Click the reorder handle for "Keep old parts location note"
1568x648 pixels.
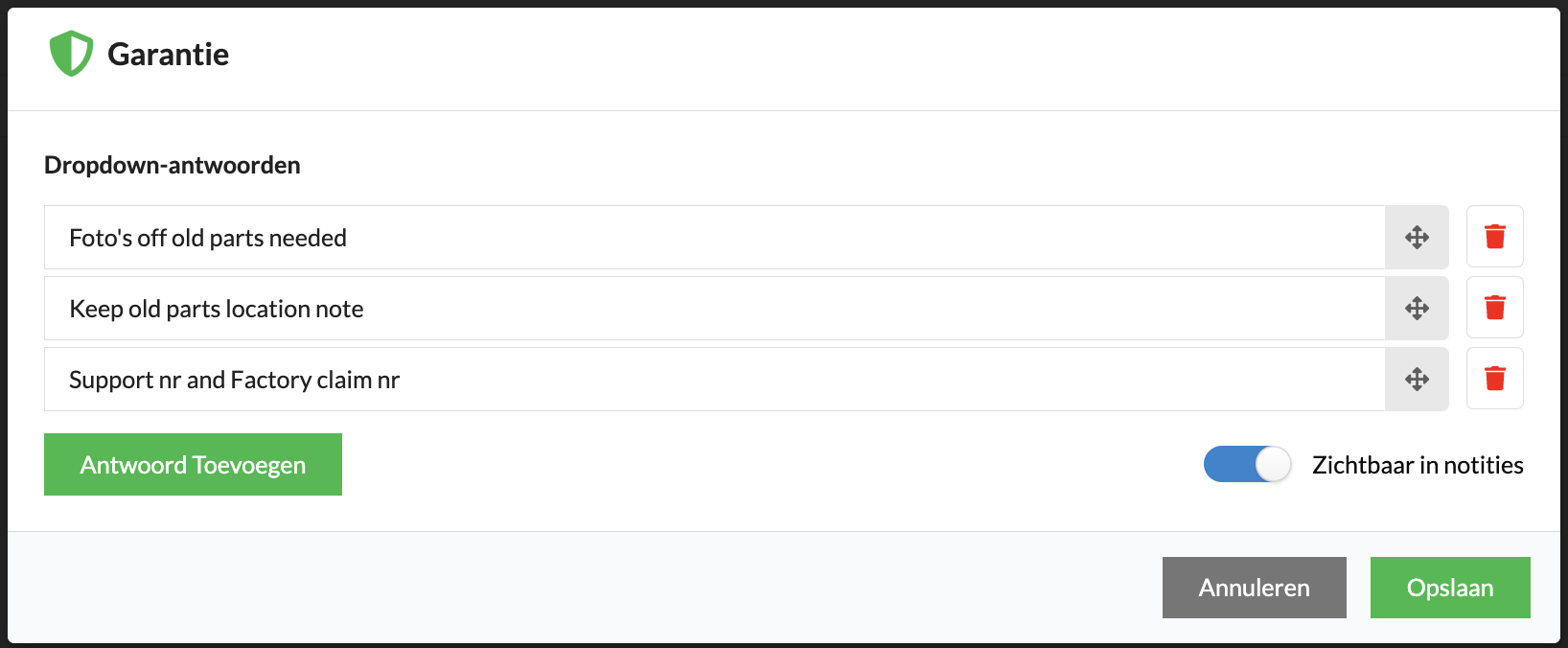[x=1417, y=308]
